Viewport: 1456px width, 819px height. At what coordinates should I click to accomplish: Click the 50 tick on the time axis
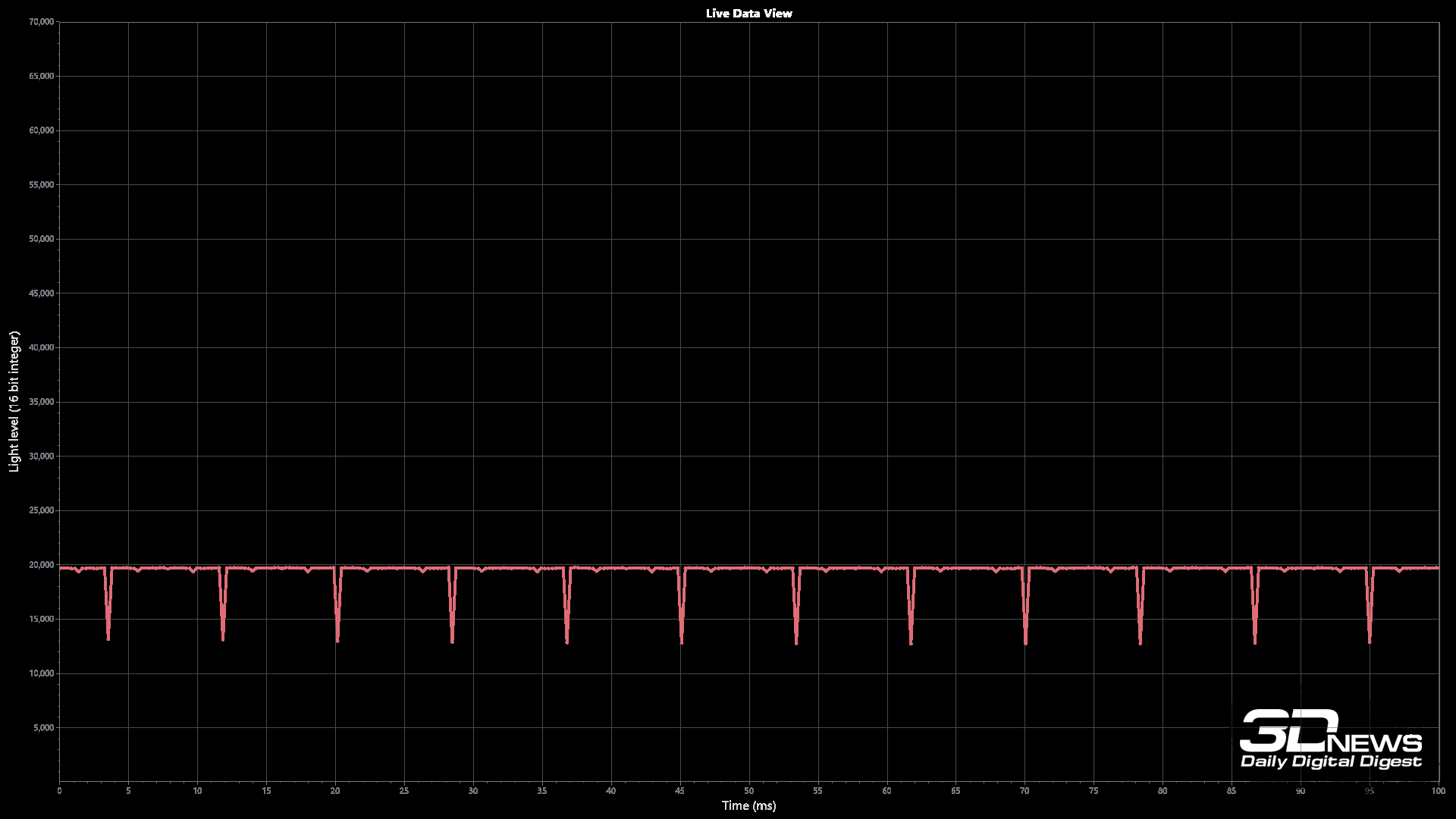(x=748, y=791)
